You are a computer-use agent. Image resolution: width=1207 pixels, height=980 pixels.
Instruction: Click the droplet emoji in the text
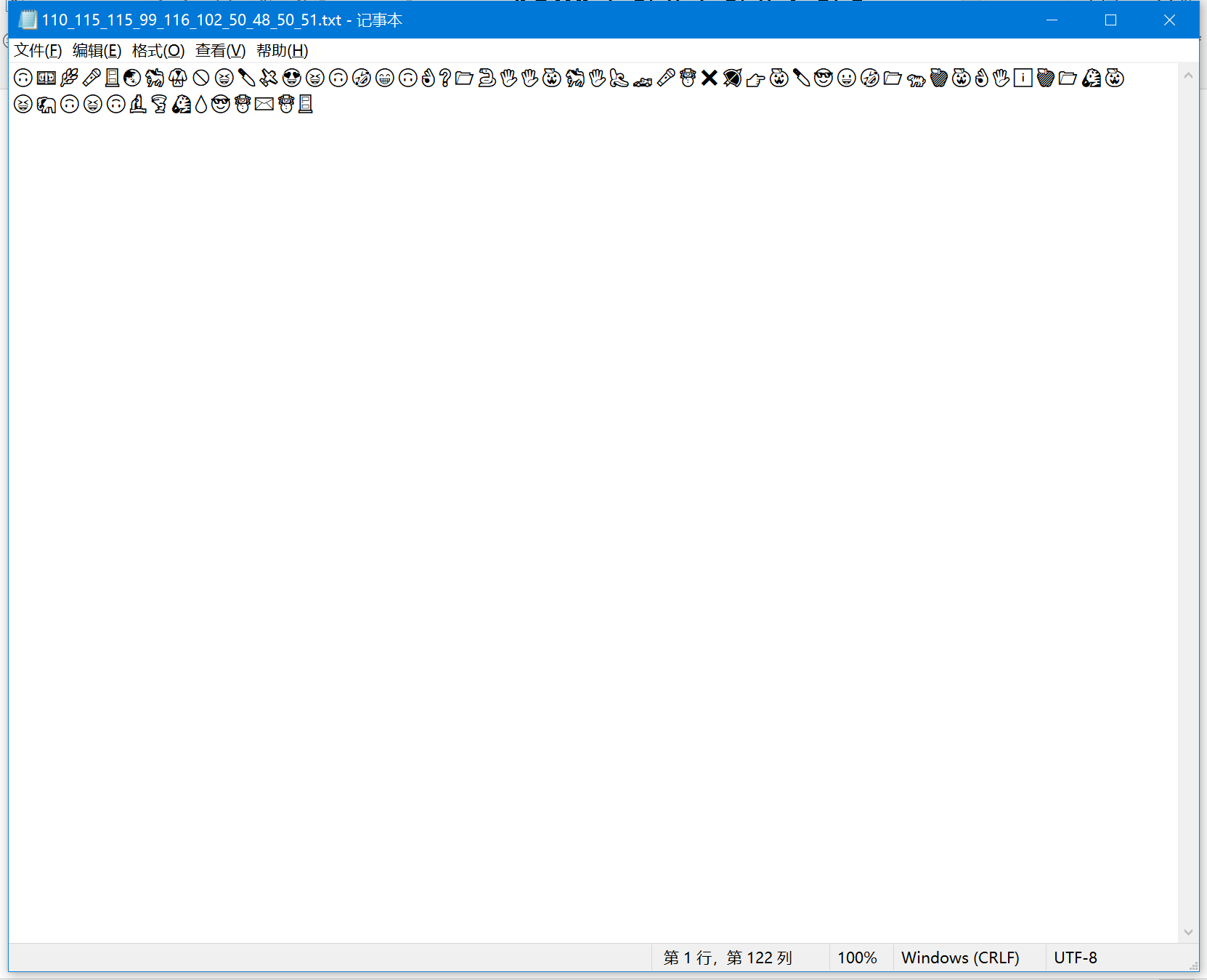tap(200, 104)
